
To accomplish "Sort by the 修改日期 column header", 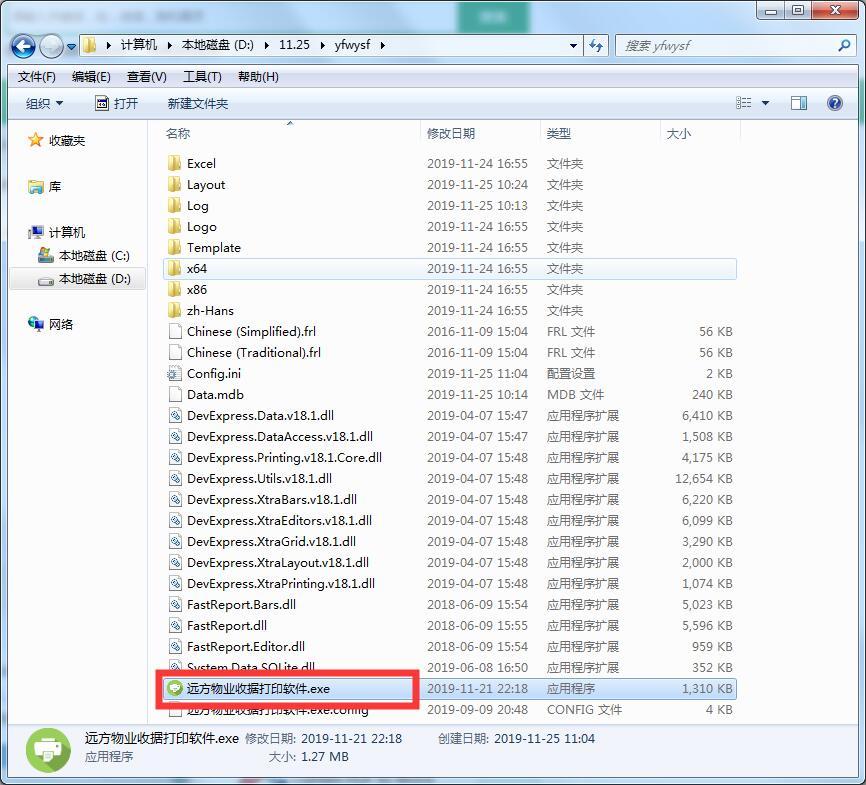I will [451, 133].
